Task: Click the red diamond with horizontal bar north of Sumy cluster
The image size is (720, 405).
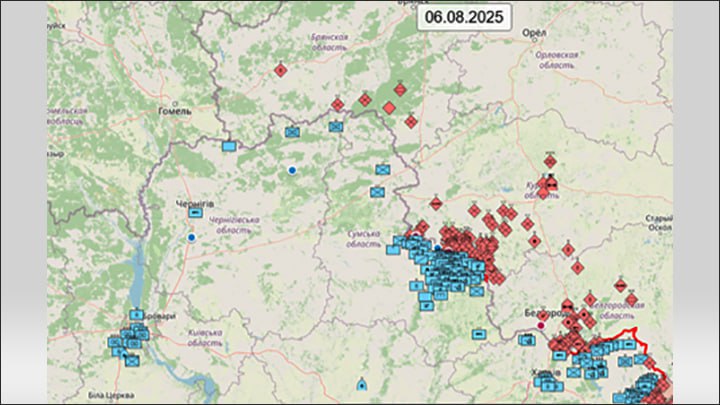Action: [x=436, y=203]
